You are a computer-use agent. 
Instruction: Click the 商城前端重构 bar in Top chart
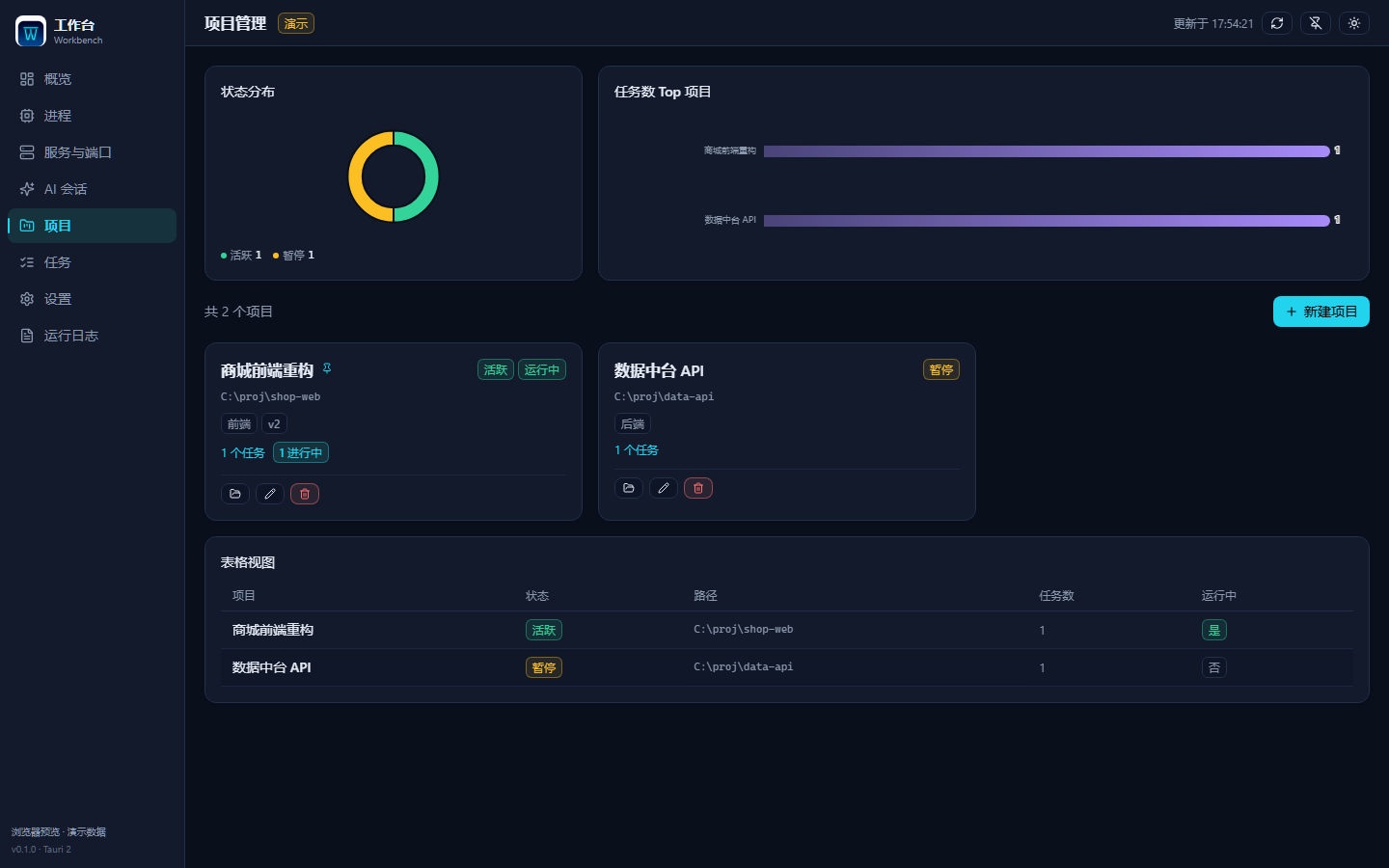[x=1047, y=151]
